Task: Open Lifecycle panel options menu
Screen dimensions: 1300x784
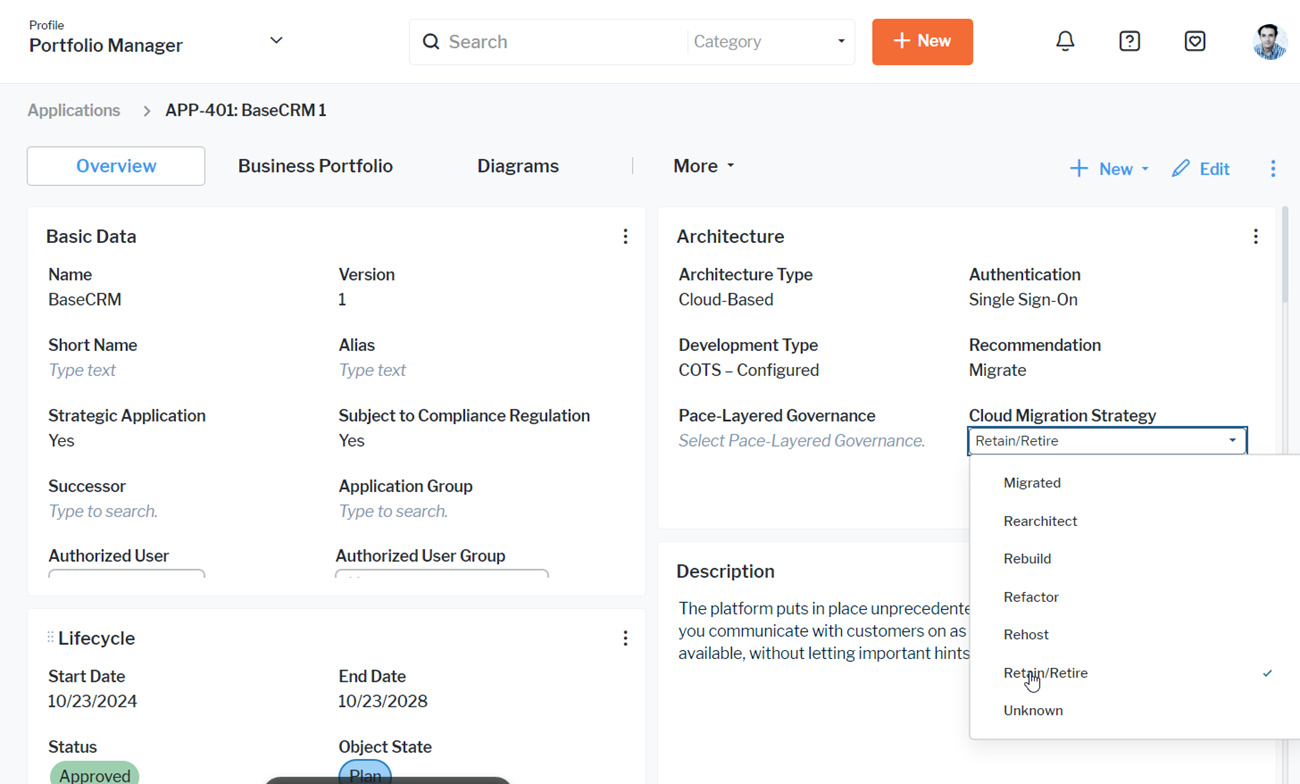Action: 625,638
